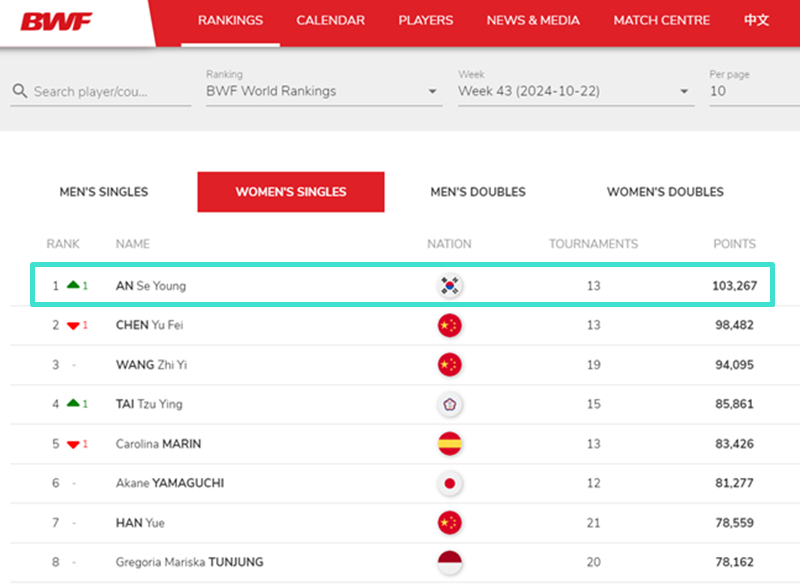
Task: Click China flag in Chen Yu Fei row
Action: click(x=450, y=325)
